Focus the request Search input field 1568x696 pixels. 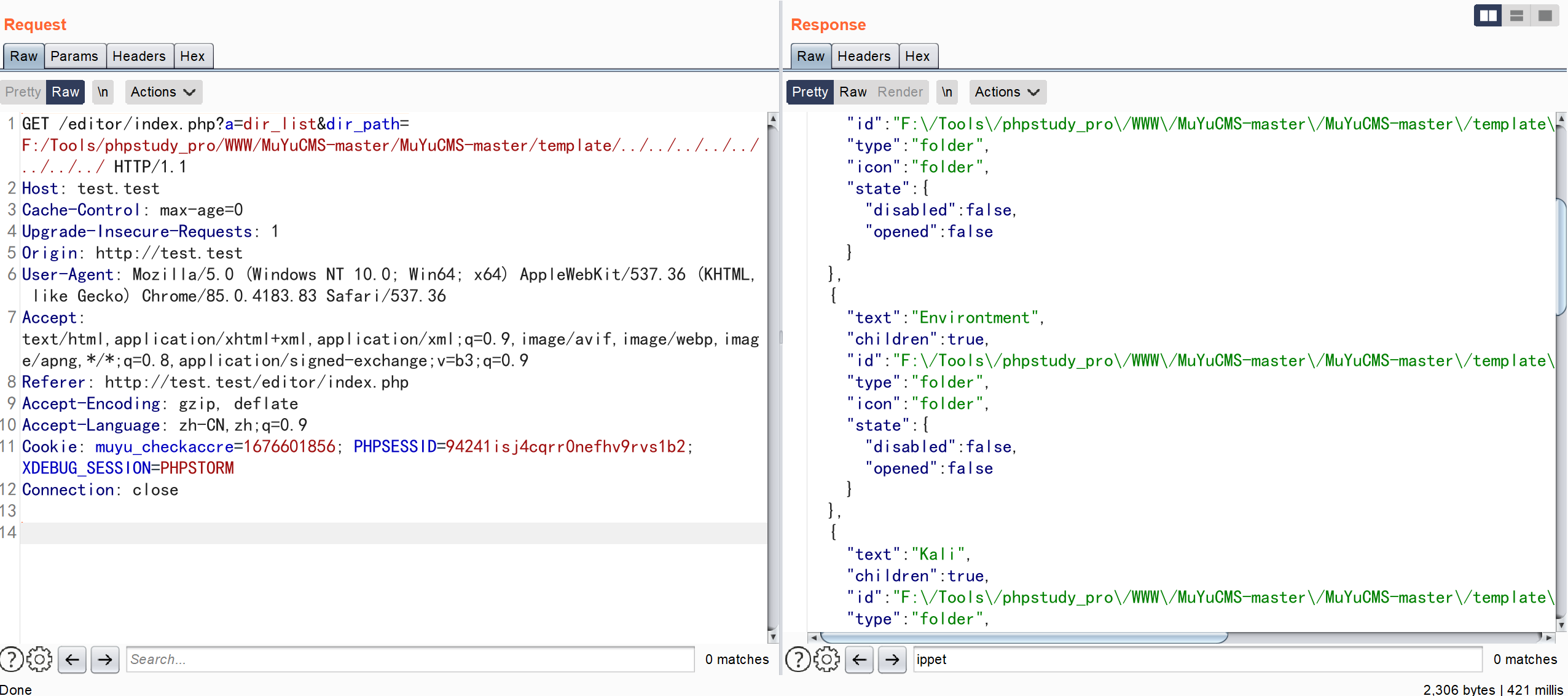point(410,659)
